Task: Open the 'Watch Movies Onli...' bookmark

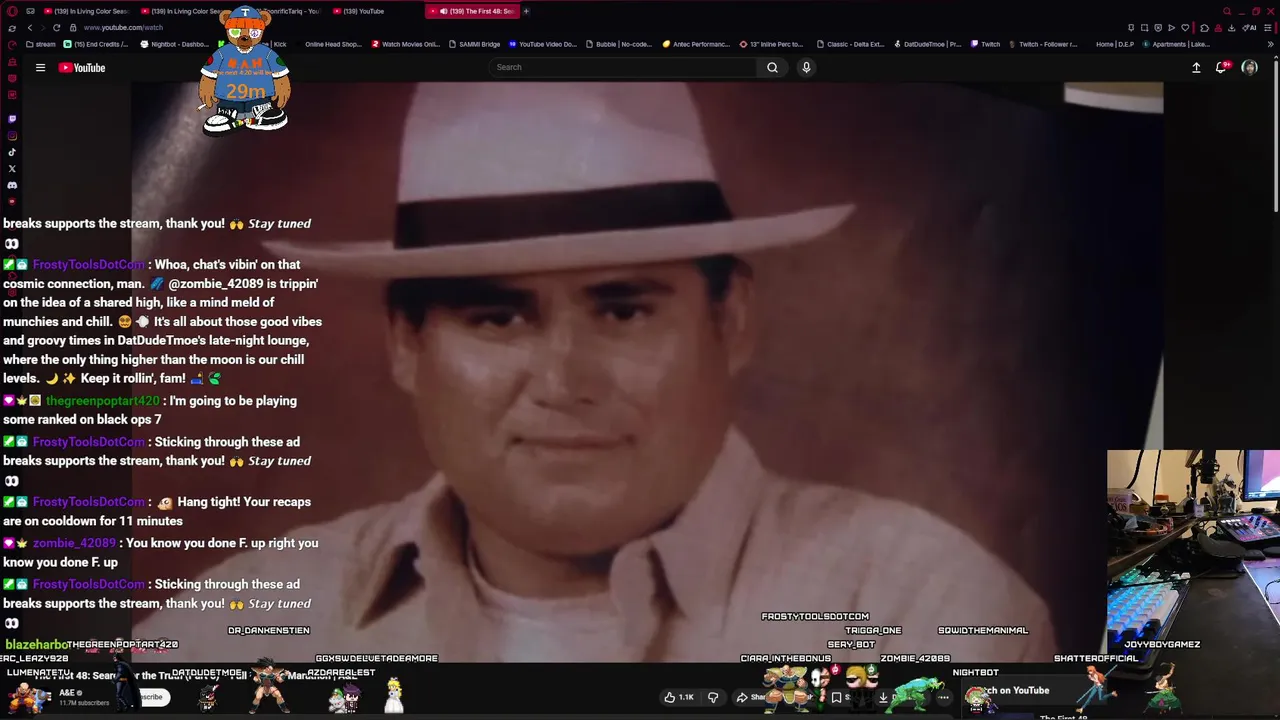Action: click(x=406, y=44)
